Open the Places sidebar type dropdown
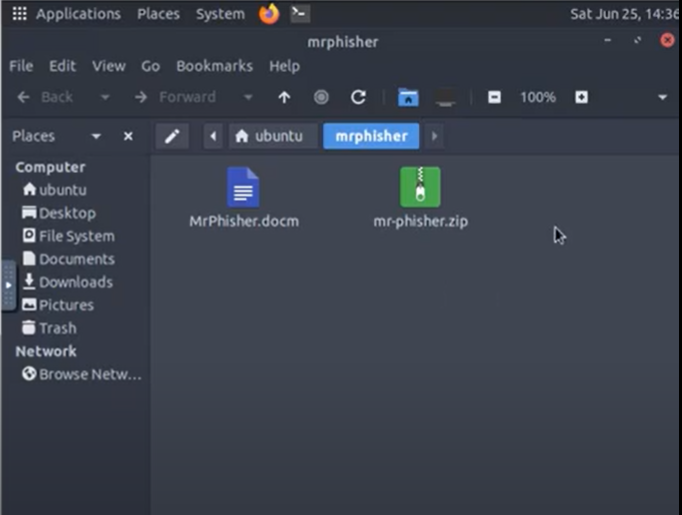Screen dimensions: 682x515 96,137
